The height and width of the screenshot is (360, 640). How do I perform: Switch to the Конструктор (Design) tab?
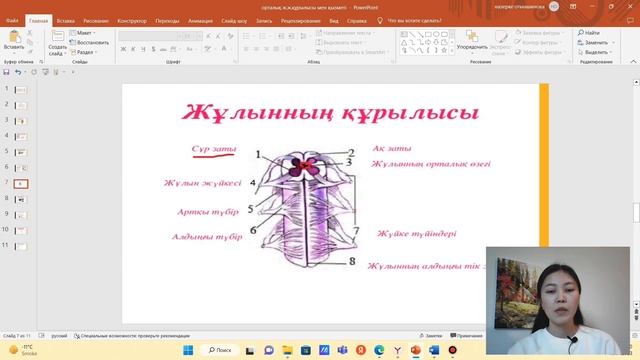132,20
